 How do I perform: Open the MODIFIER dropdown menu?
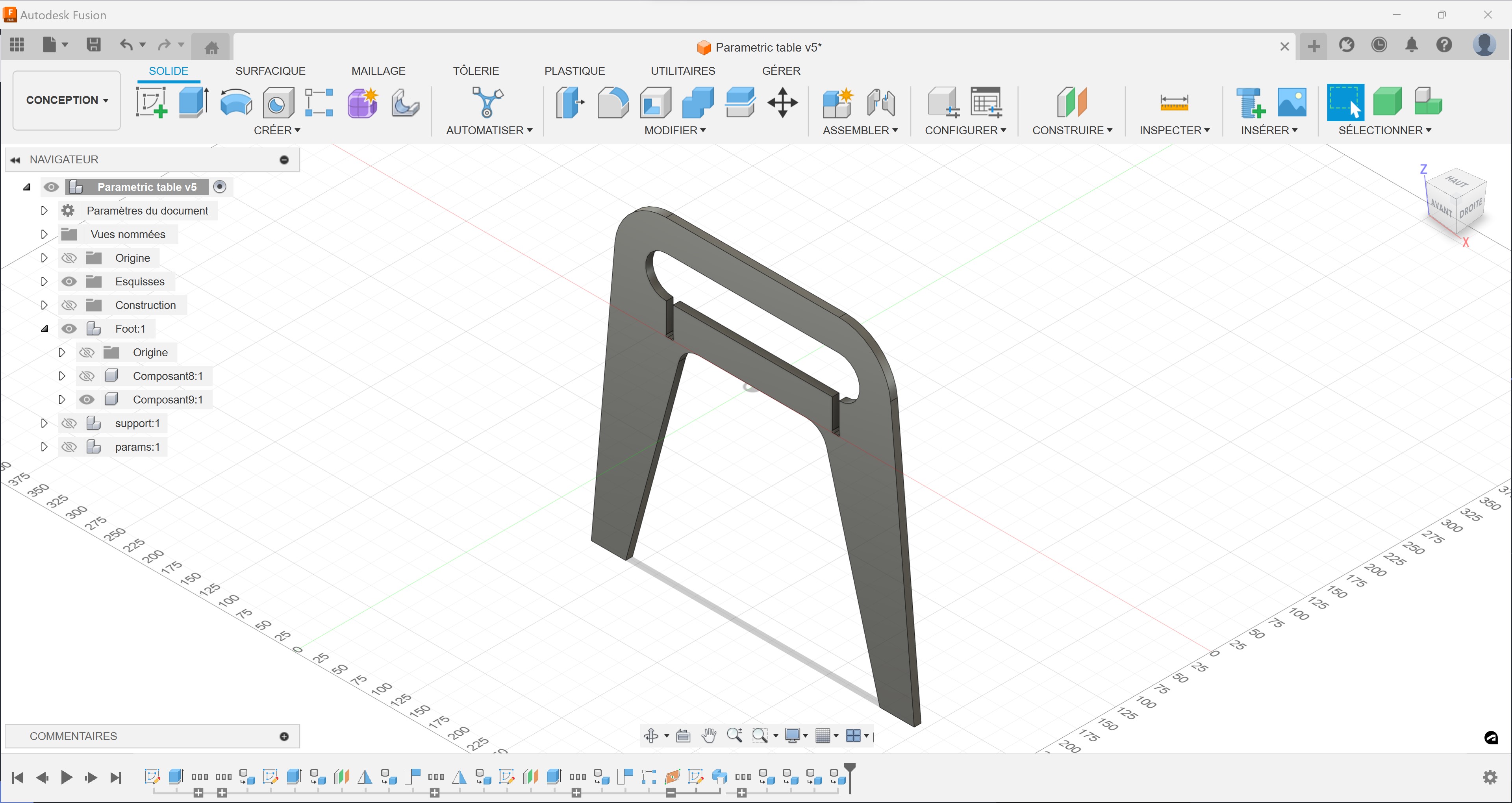click(x=675, y=130)
